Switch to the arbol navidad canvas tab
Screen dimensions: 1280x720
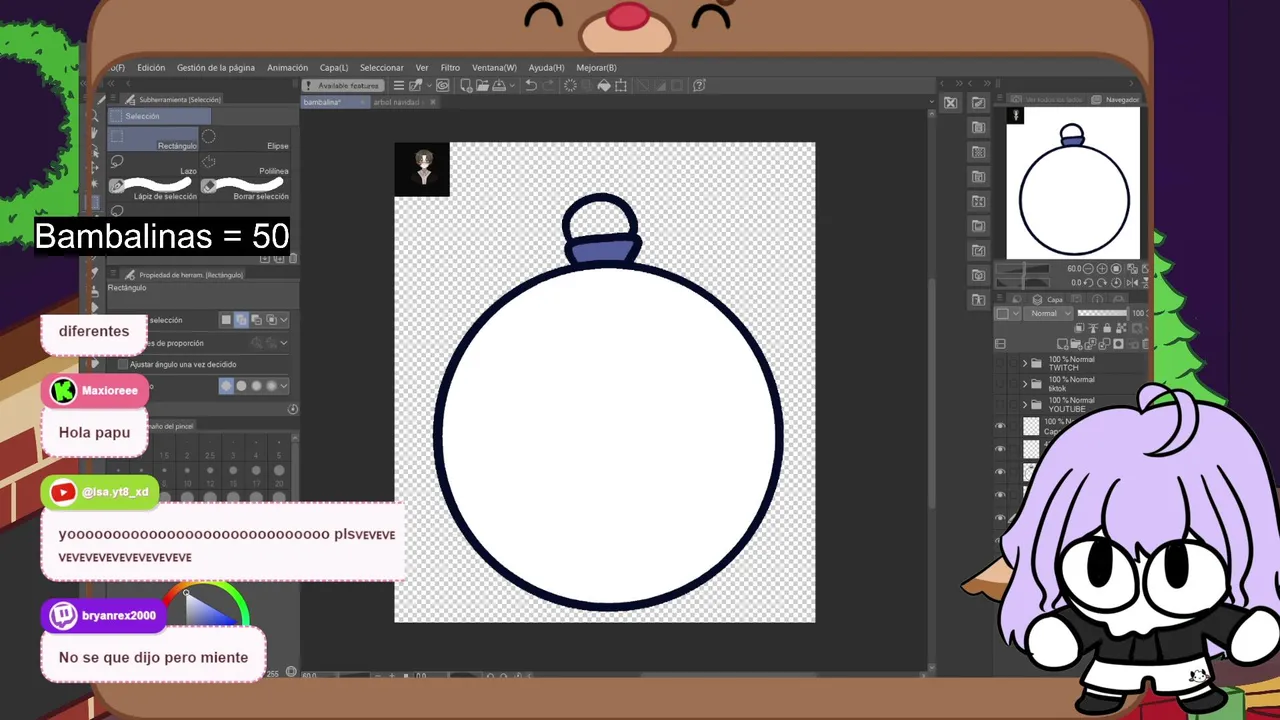coord(396,102)
